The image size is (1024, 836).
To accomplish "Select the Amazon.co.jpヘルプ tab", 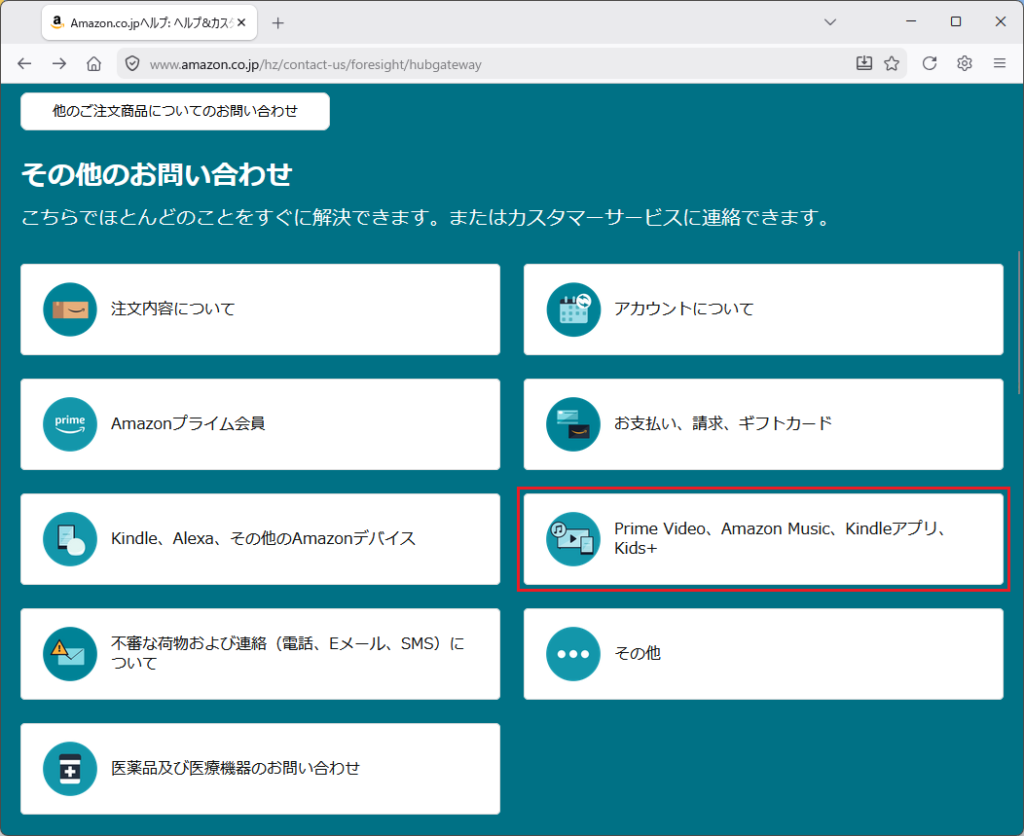I will tap(150, 23).
